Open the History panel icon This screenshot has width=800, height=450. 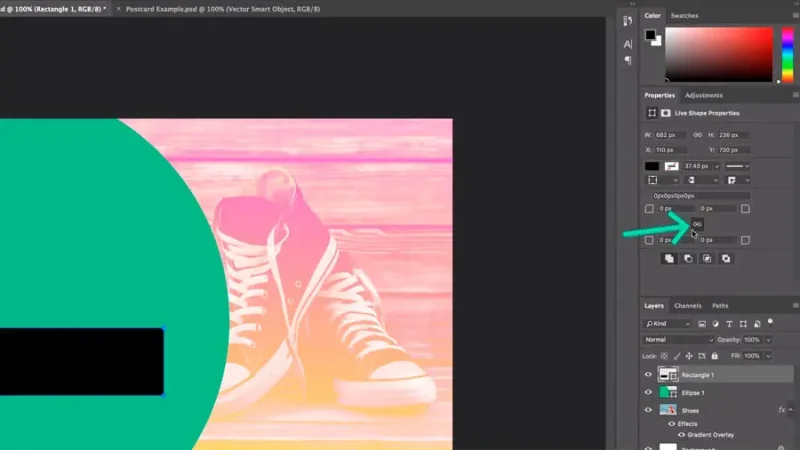tap(628, 21)
